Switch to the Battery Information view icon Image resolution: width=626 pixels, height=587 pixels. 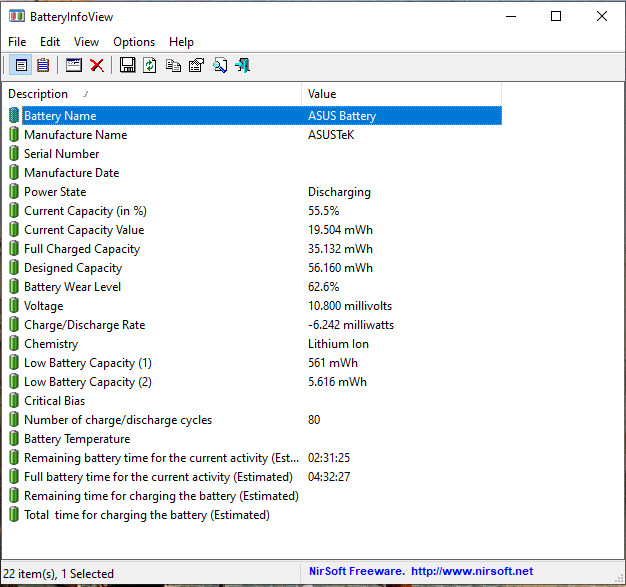tap(21, 65)
